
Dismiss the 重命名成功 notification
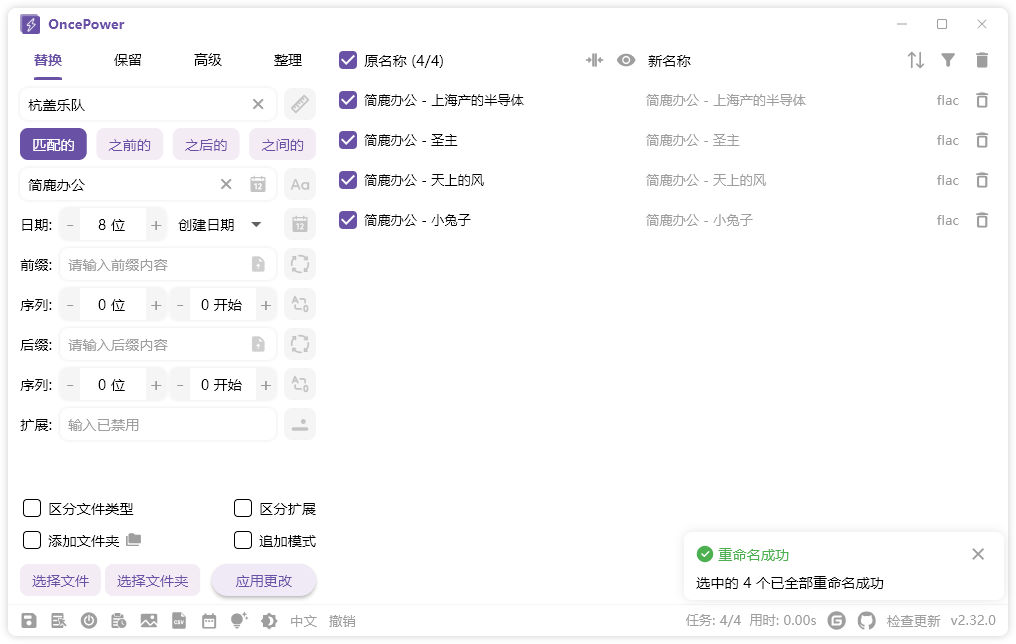(978, 554)
